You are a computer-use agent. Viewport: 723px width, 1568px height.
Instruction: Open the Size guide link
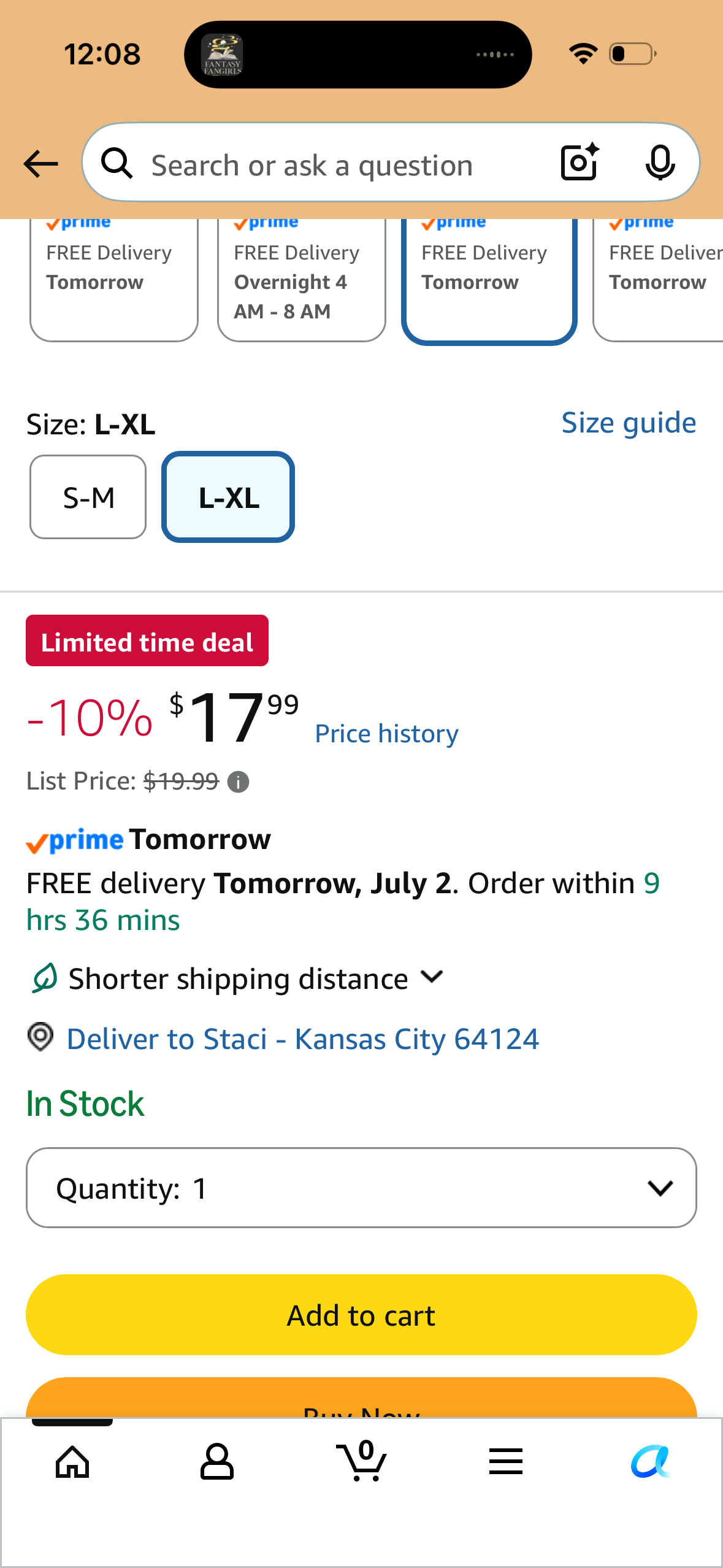click(629, 423)
